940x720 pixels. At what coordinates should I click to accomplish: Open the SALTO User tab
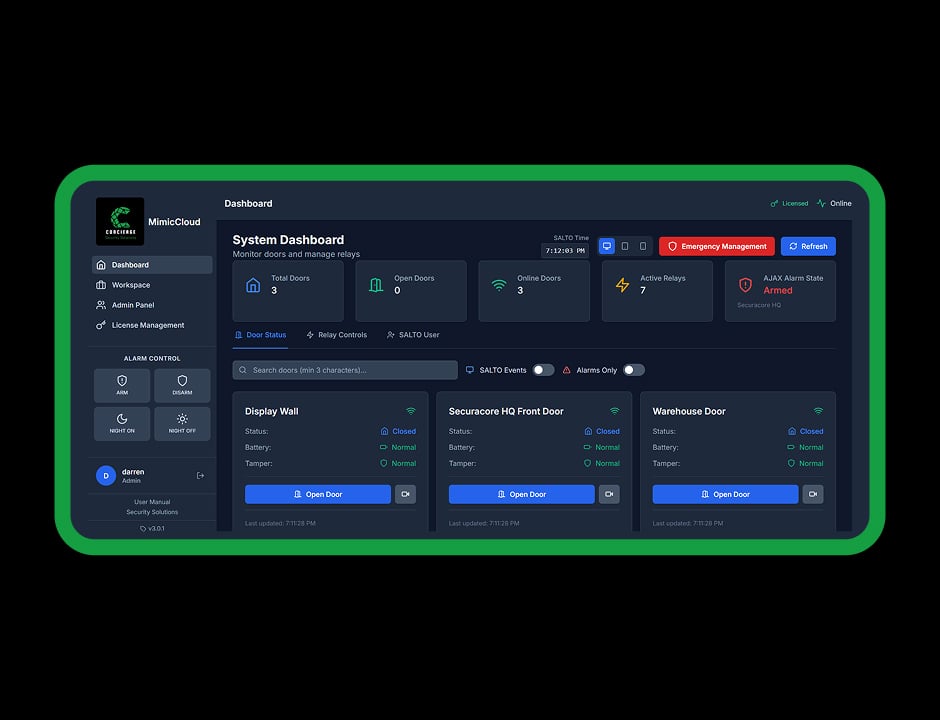413,335
